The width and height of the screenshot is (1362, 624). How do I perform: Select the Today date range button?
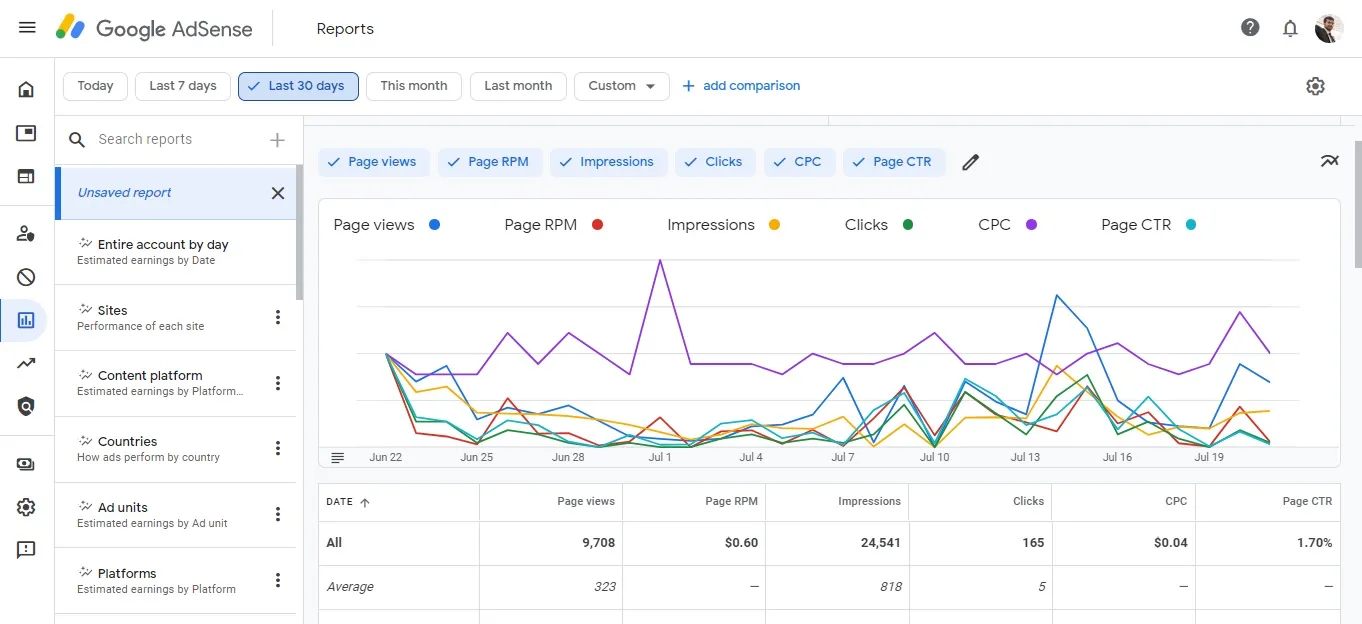click(94, 86)
